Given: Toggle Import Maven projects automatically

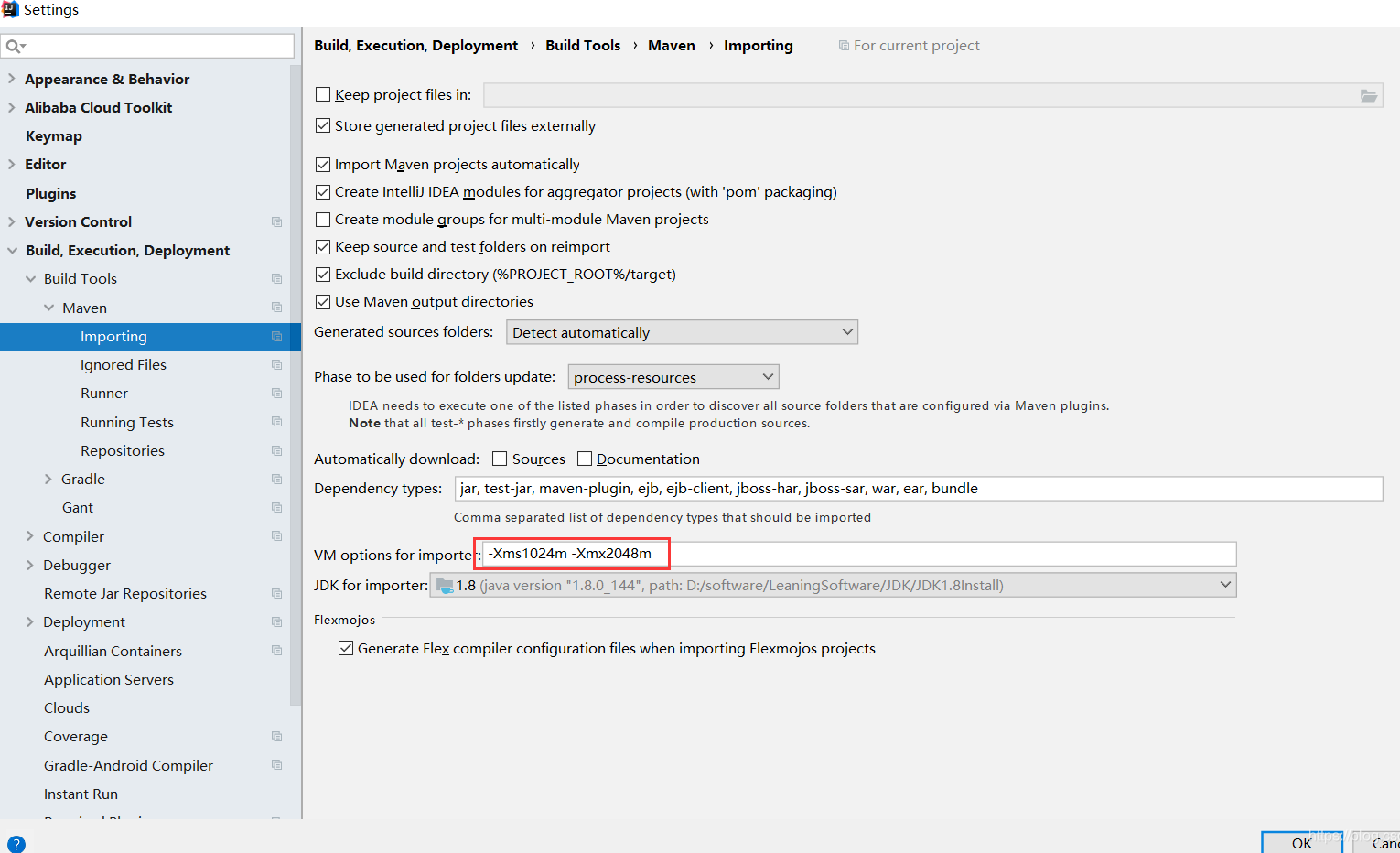Looking at the screenshot, I should 323,165.
